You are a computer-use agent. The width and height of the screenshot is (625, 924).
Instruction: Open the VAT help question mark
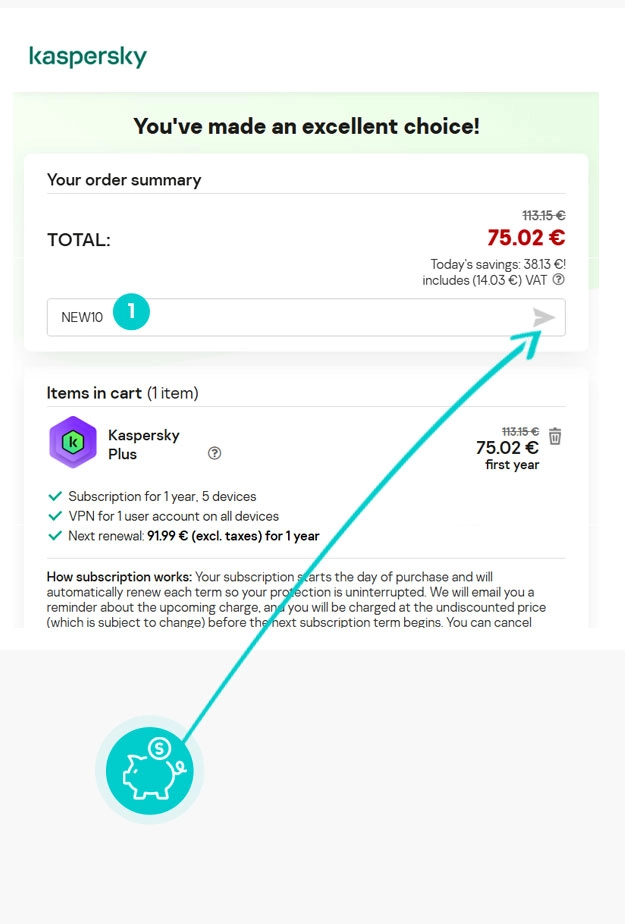pos(559,281)
